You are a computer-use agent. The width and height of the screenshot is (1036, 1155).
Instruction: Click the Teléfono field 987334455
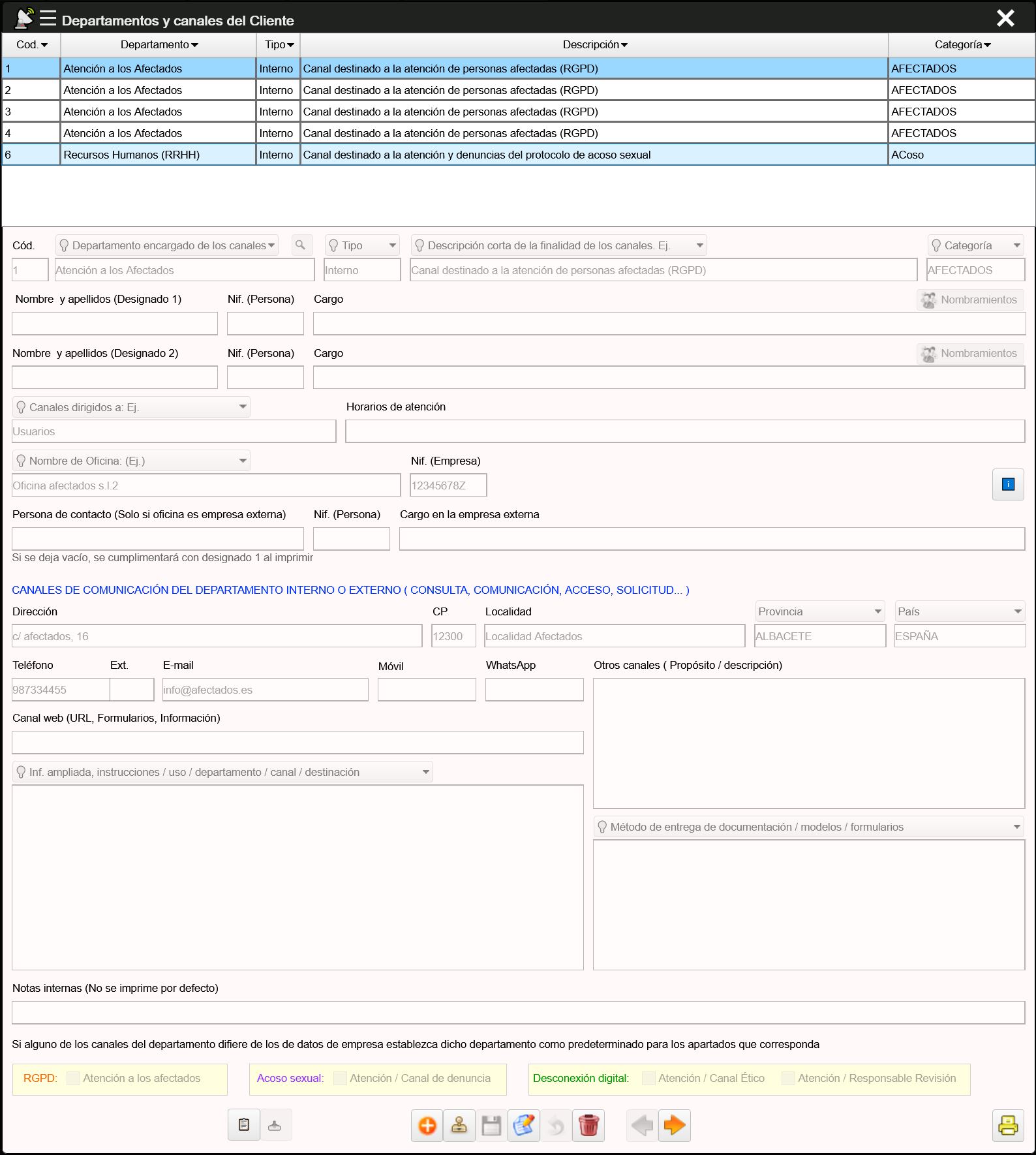tap(61, 690)
